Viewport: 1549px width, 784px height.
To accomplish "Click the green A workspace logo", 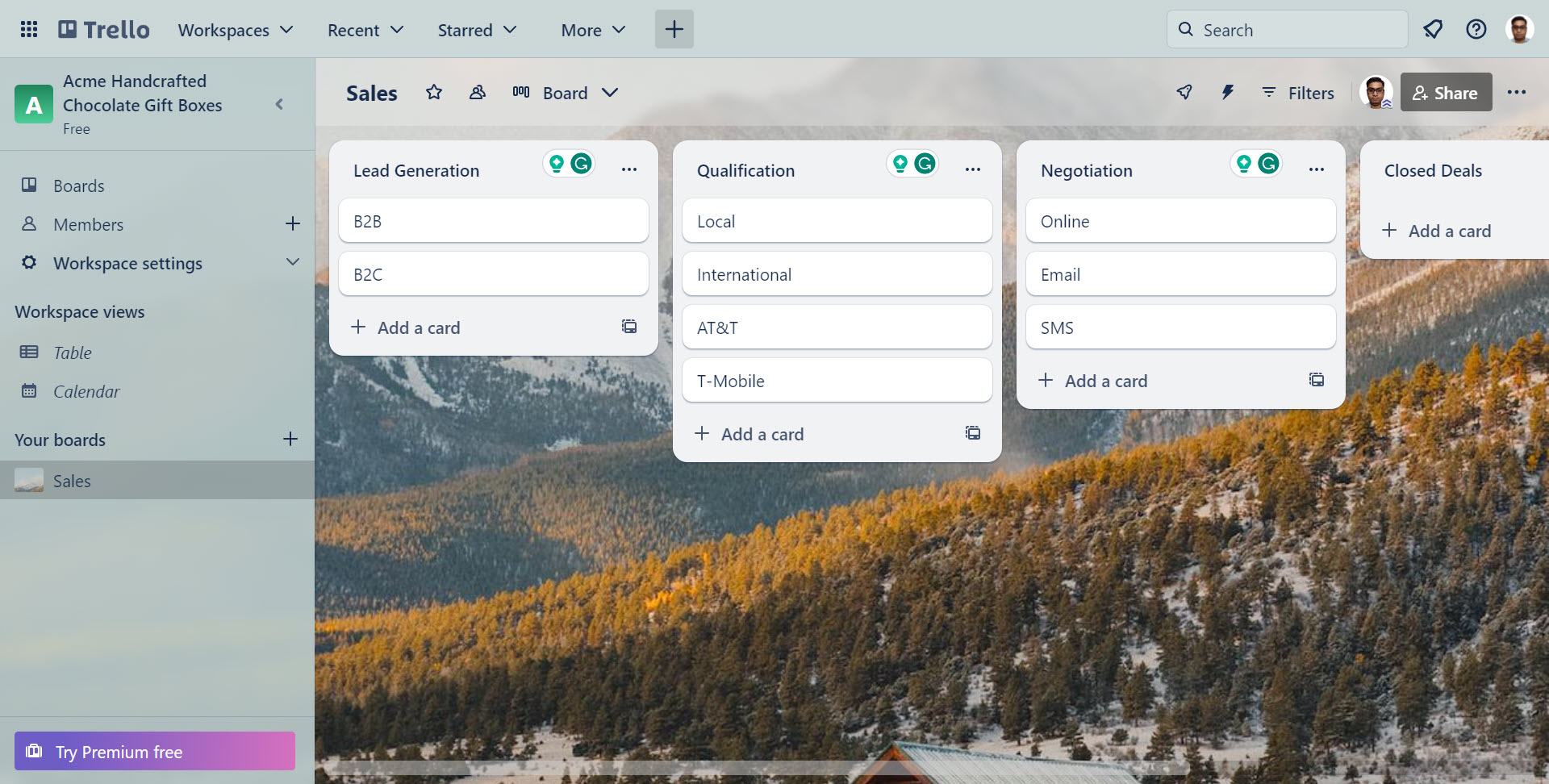I will pyautogui.click(x=34, y=105).
